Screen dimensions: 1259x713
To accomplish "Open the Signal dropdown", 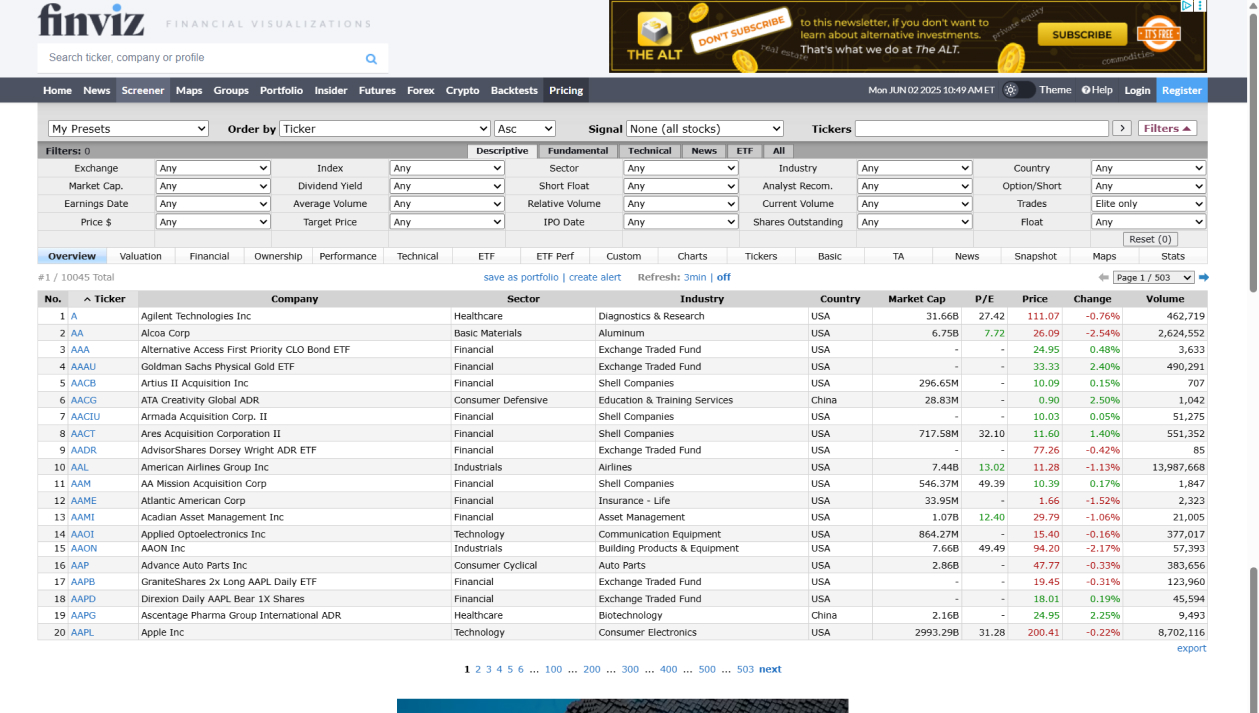I will point(705,129).
